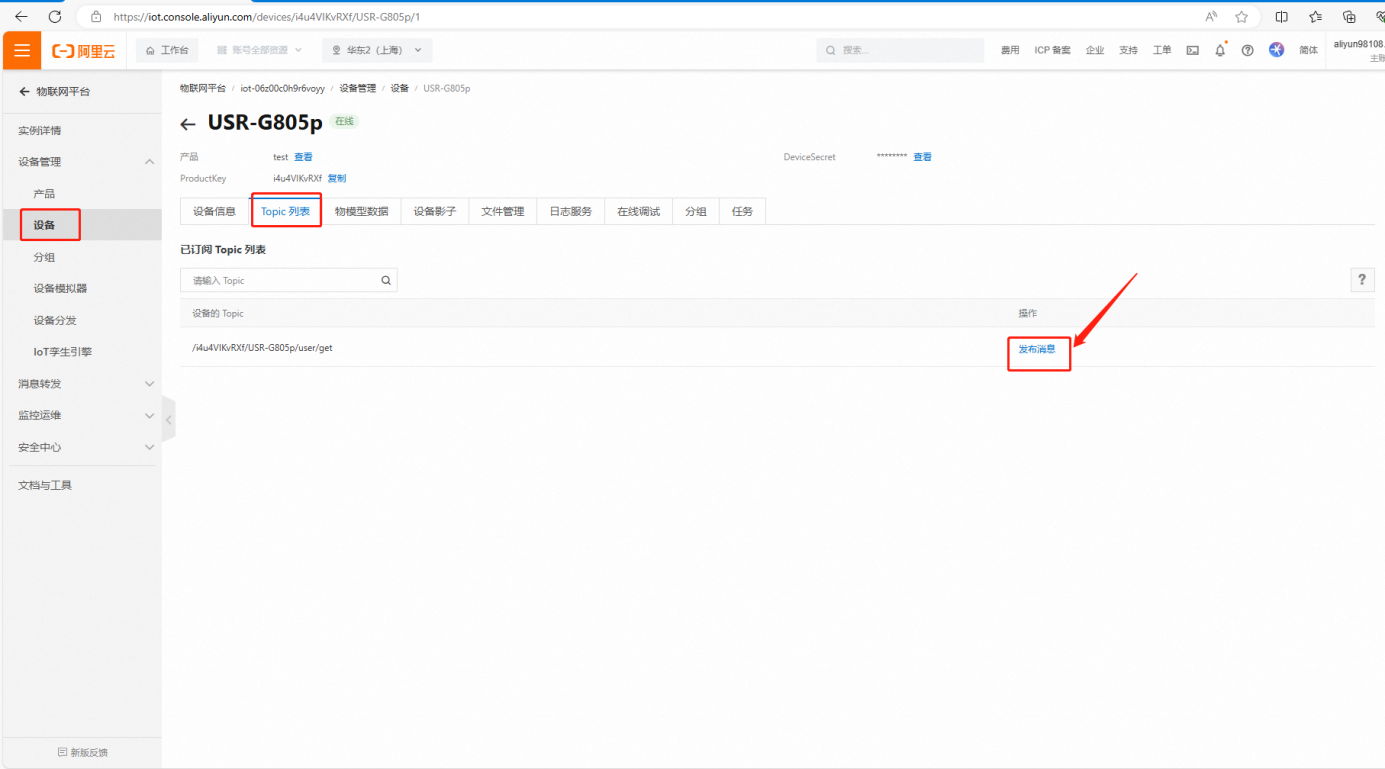Switch to the 在线调试 tab

coord(638,212)
